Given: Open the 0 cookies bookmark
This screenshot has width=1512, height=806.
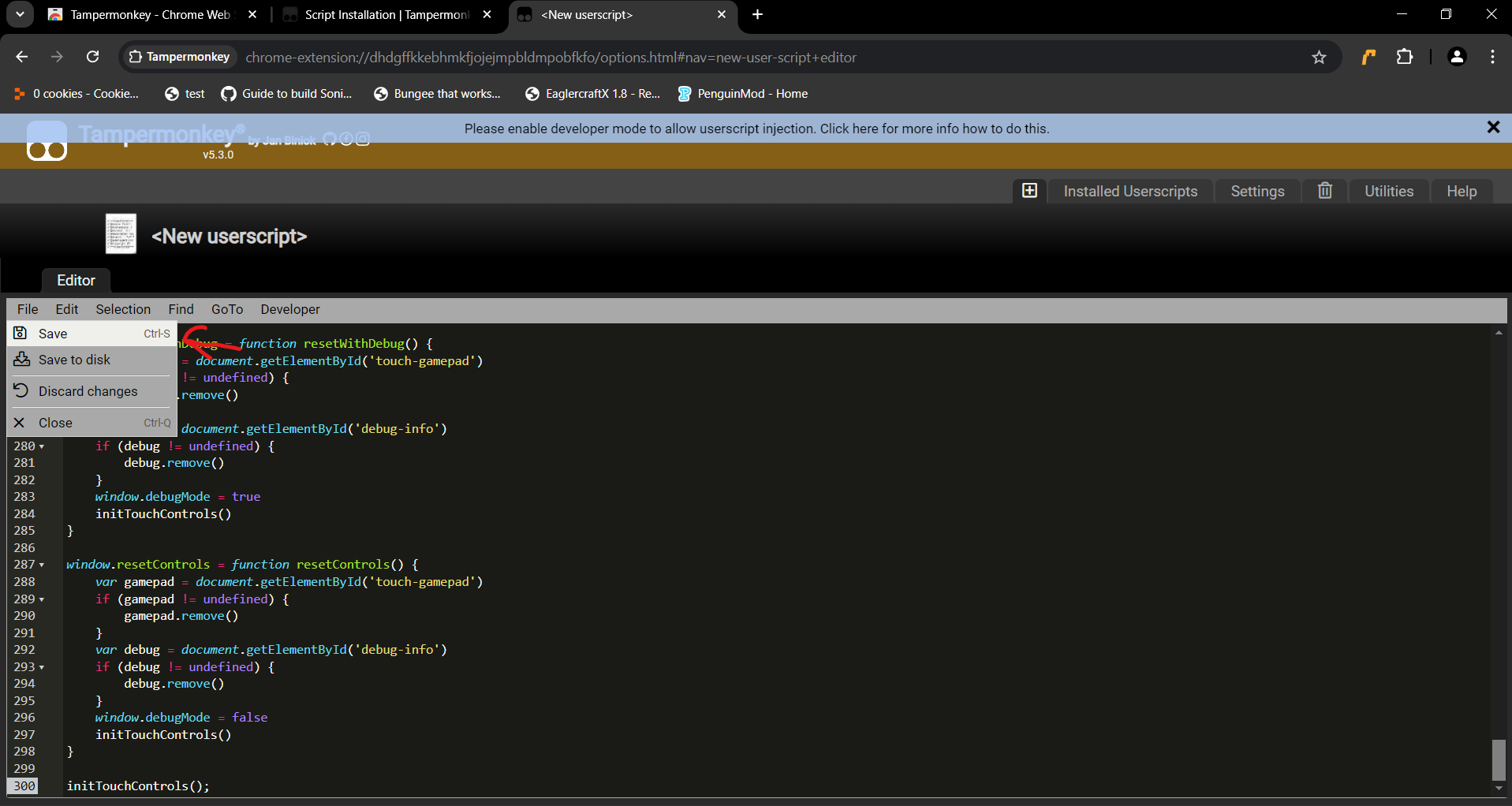Looking at the screenshot, I should tap(77, 94).
